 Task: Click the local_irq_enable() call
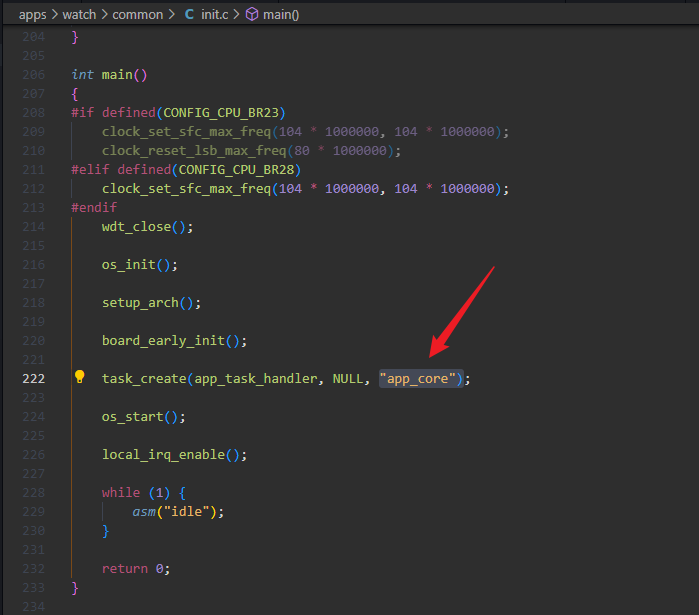[x=174, y=455]
